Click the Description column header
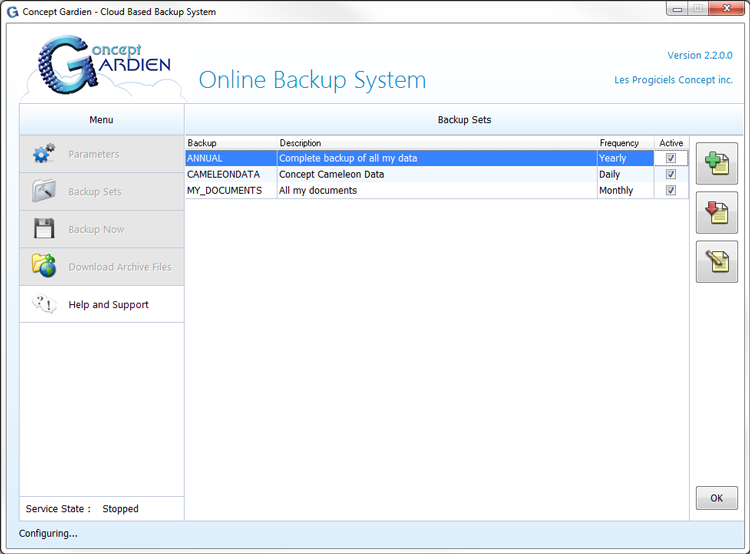This screenshot has width=750, height=554. click(300, 143)
